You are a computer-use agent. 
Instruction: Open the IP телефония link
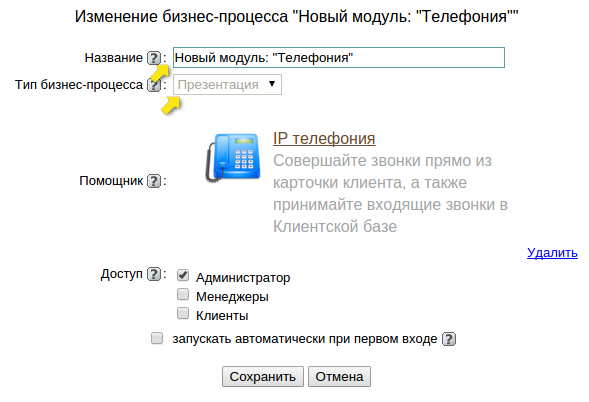[x=324, y=138]
